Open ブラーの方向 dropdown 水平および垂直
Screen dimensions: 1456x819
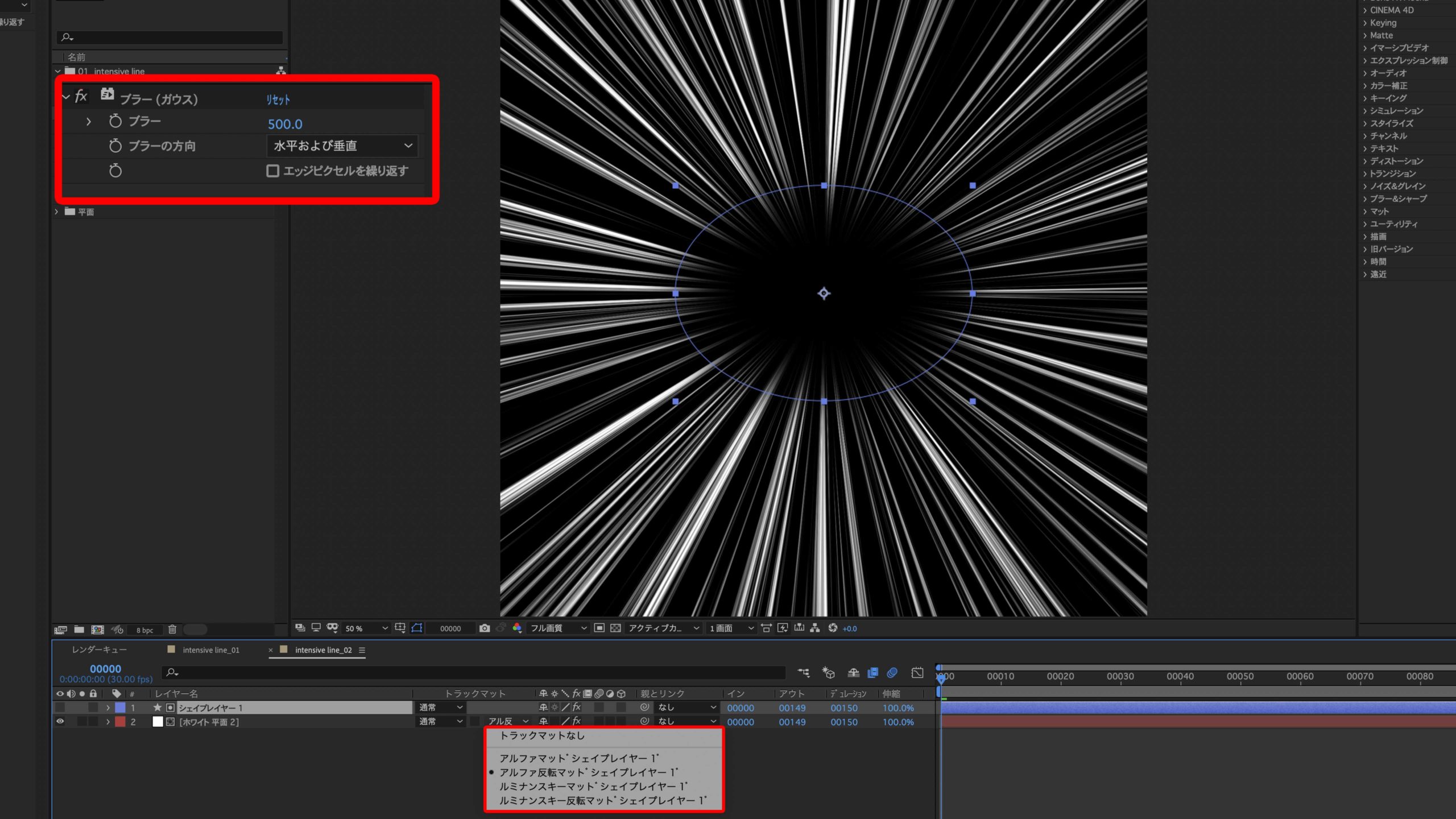[342, 146]
